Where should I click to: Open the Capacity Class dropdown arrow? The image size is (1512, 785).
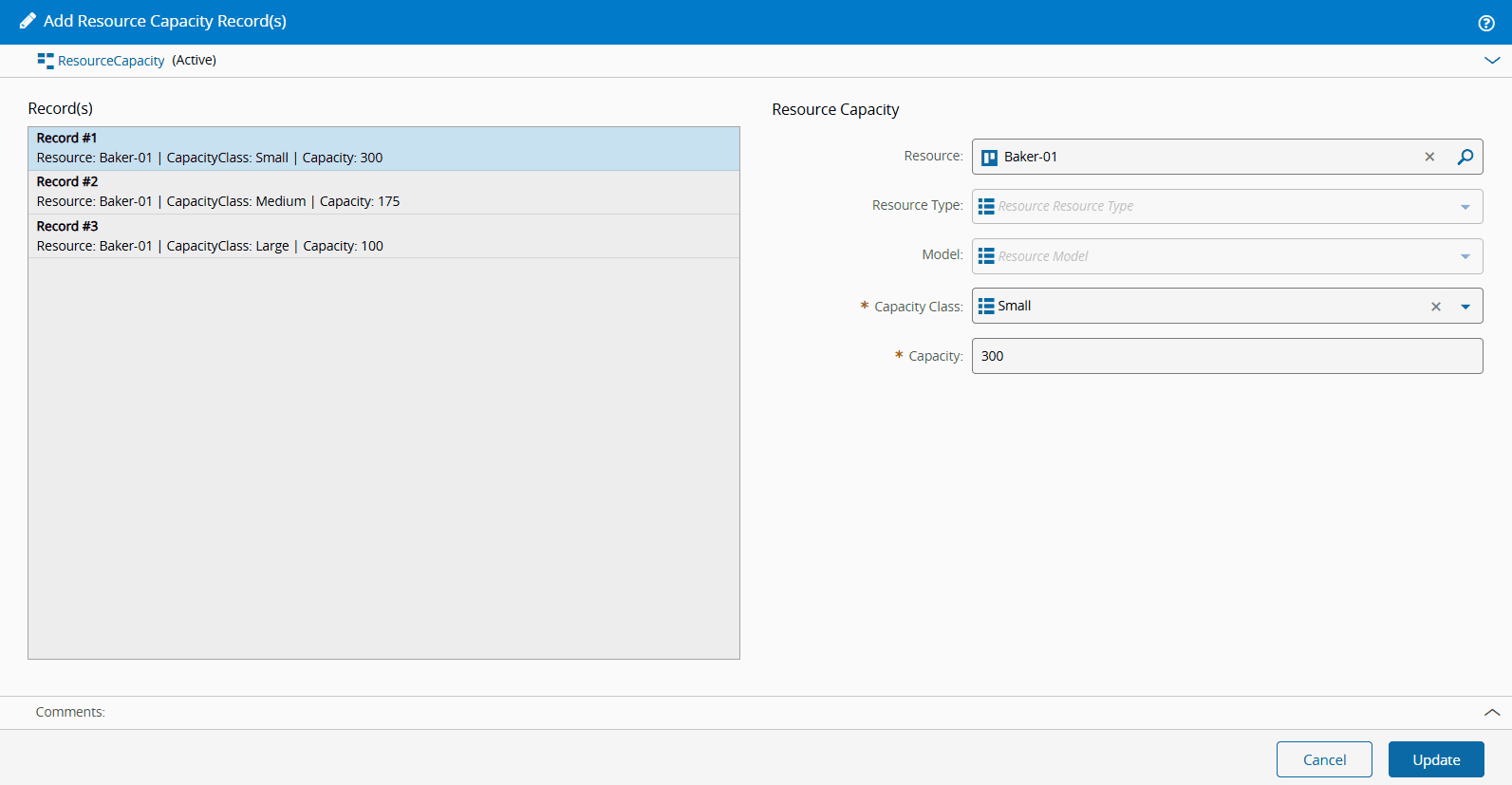tap(1465, 307)
